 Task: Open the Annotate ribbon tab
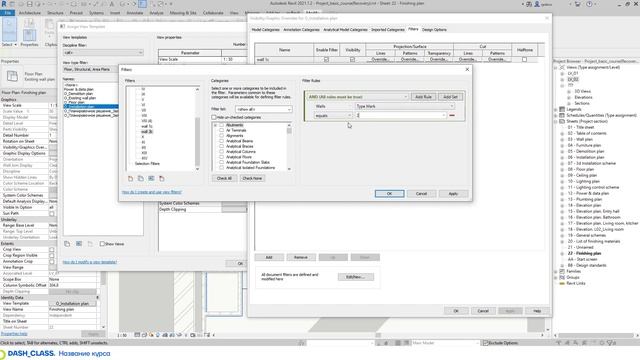(135, 13)
